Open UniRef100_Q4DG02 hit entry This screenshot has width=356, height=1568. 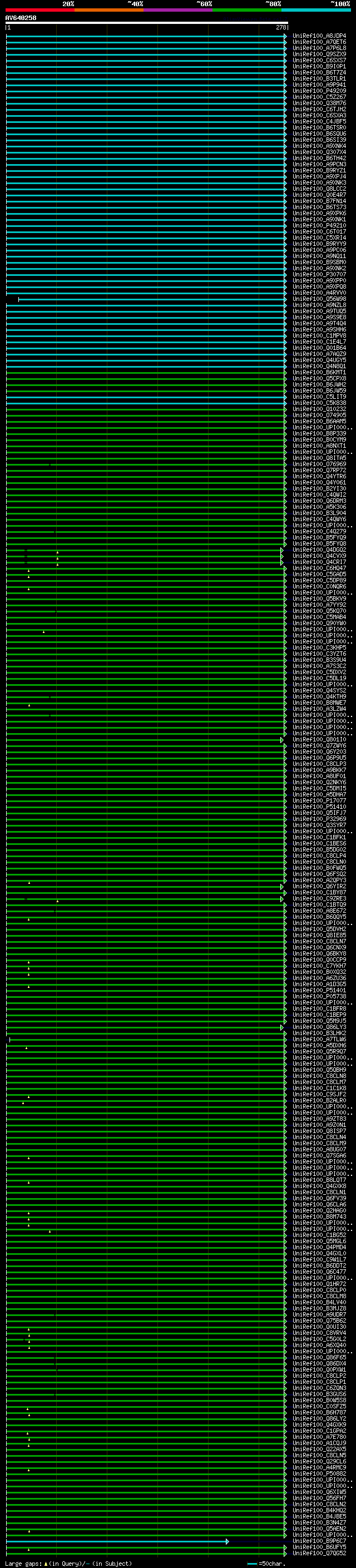point(319,550)
